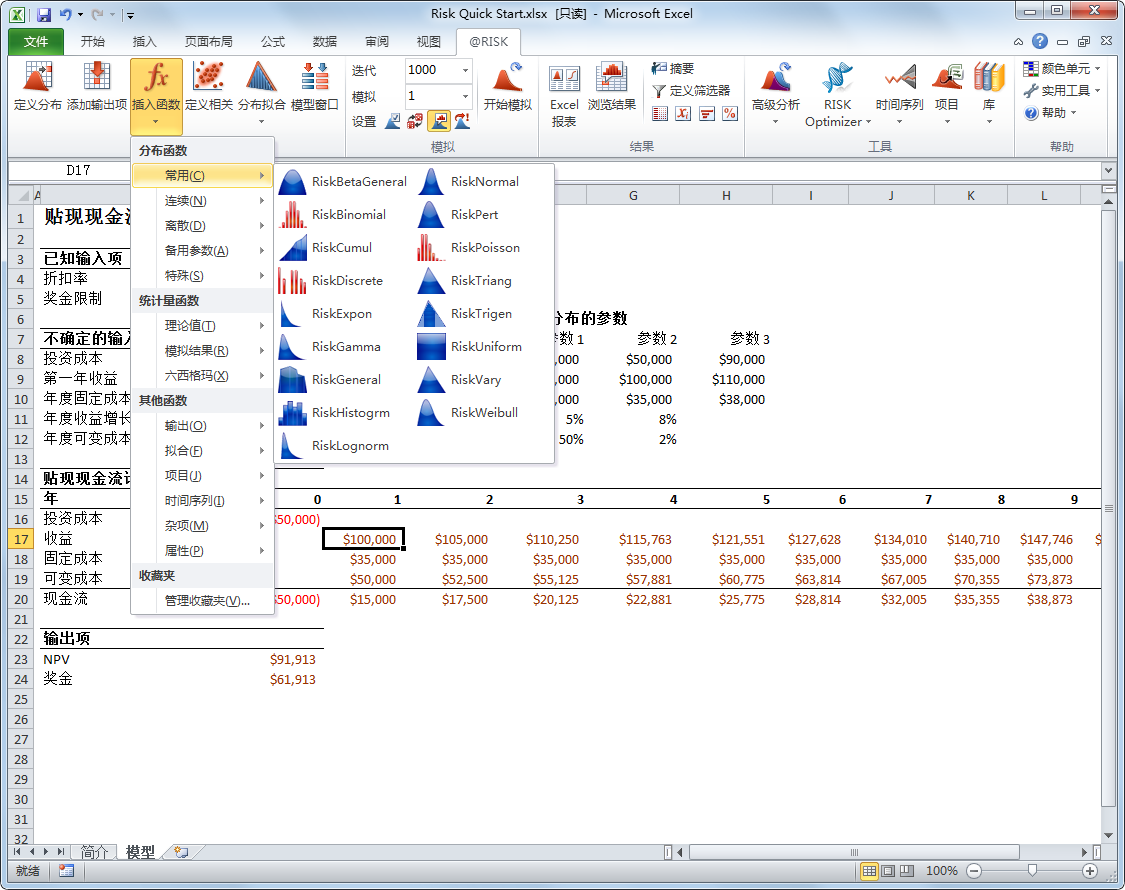Open 输出(O) submenu

[x=202, y=426]
